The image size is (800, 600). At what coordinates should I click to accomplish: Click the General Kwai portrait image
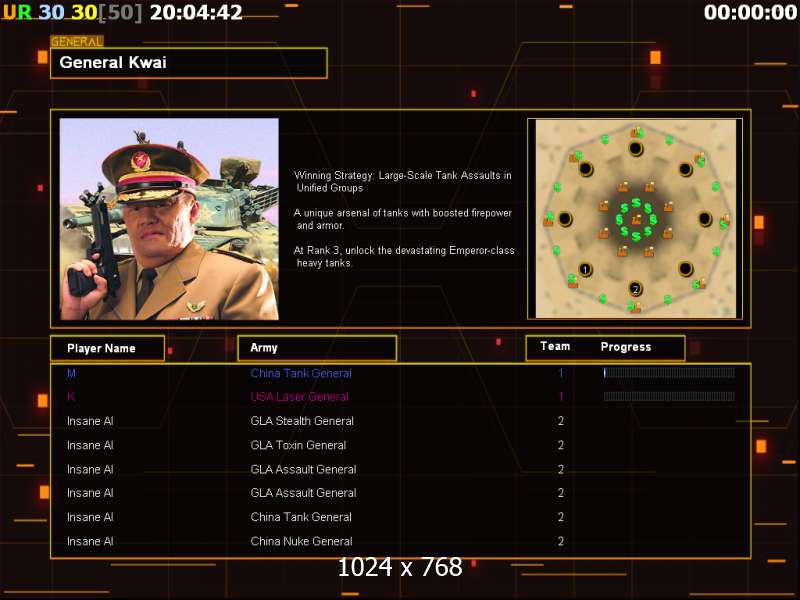(169, 219)
